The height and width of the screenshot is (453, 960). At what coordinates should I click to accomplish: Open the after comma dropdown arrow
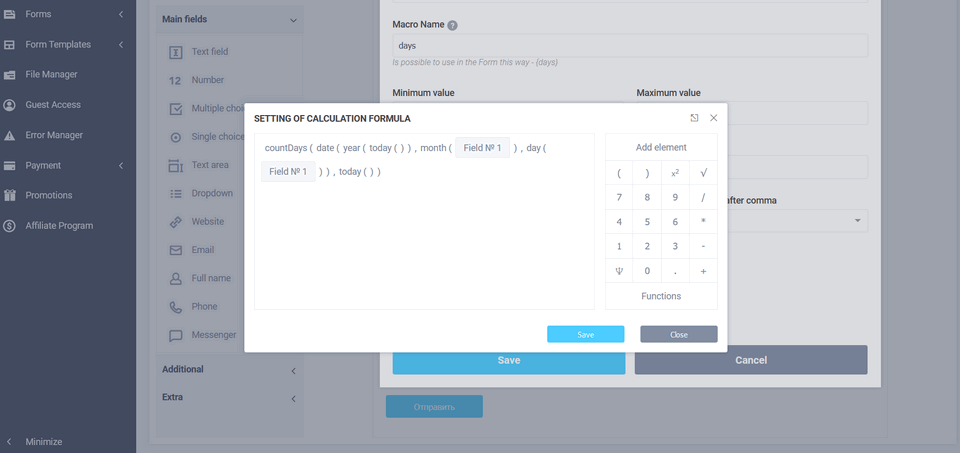[858, 220]
